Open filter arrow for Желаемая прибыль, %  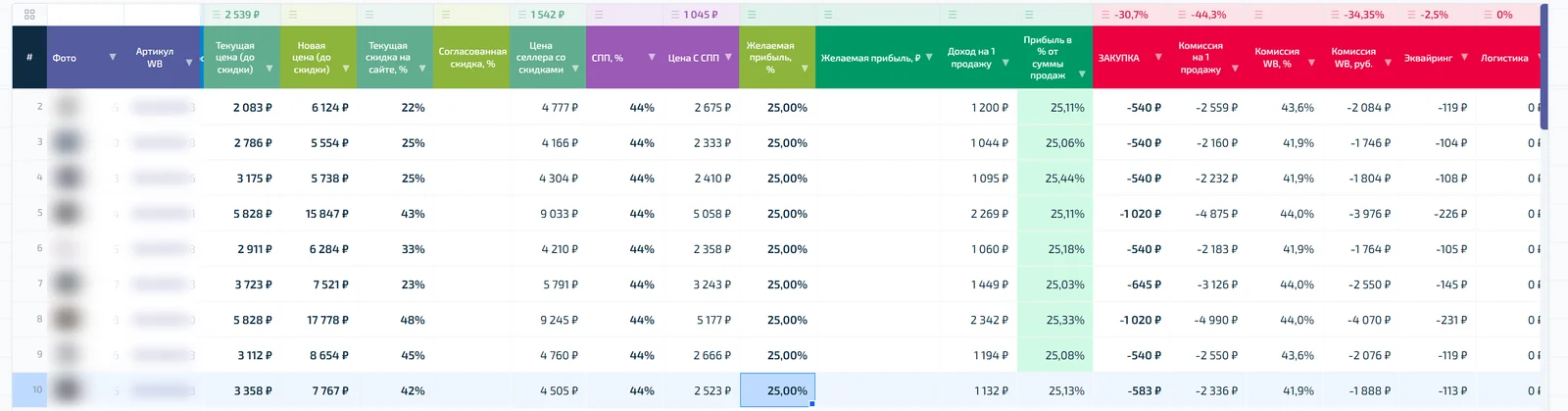tap(805, 69)
